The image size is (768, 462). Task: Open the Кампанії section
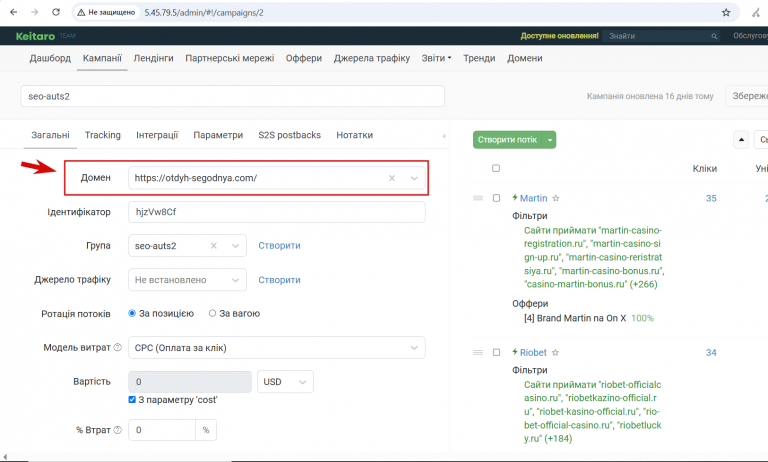[102, 58]
